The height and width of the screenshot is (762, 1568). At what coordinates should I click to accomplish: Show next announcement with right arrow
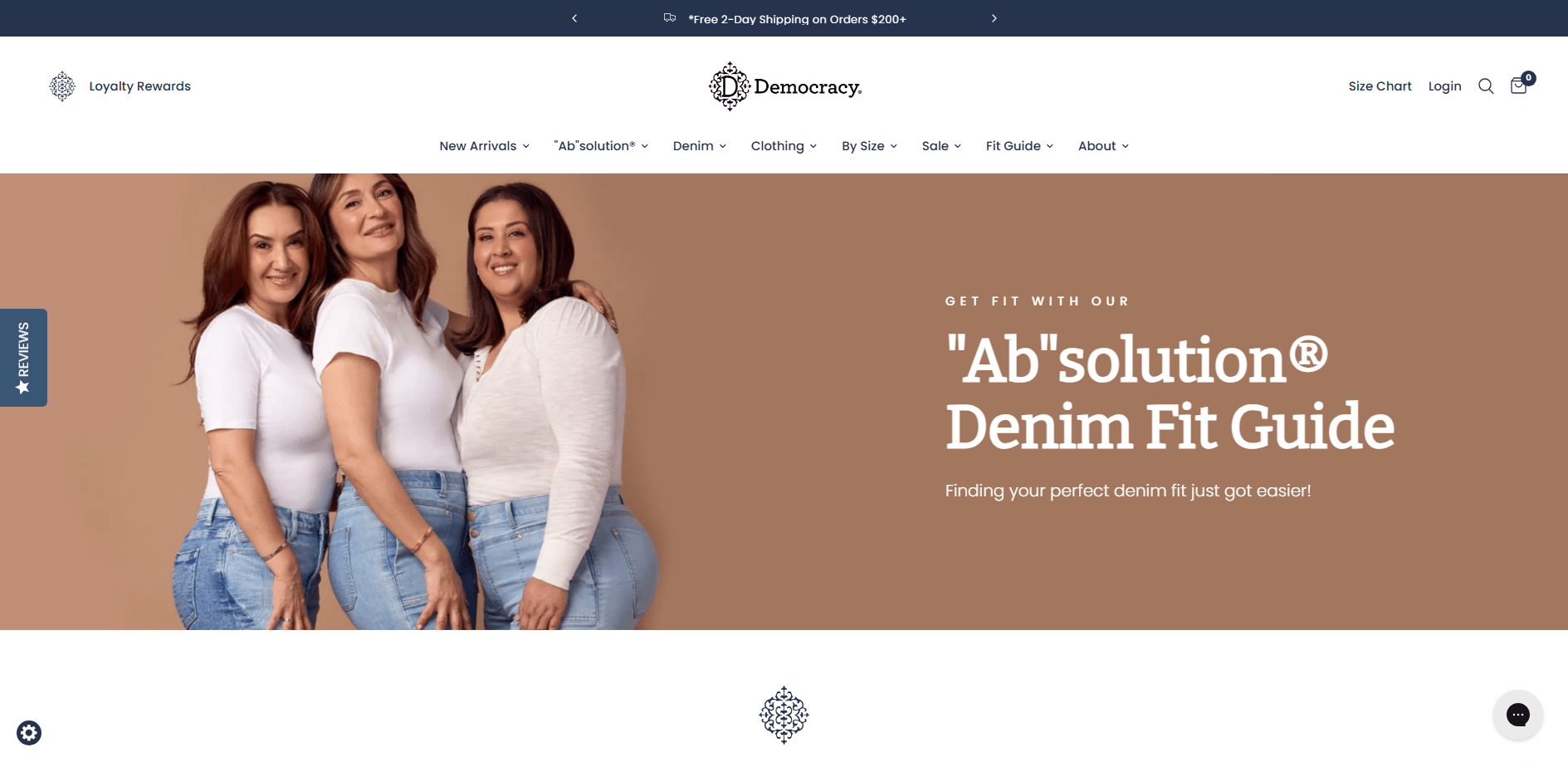(x=994, y=18)
